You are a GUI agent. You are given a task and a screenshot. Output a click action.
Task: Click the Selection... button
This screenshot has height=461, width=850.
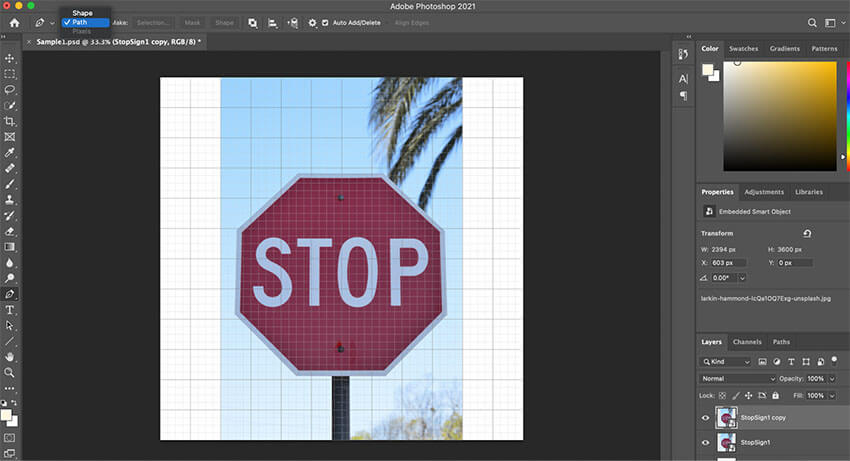[x=152, y=23]
